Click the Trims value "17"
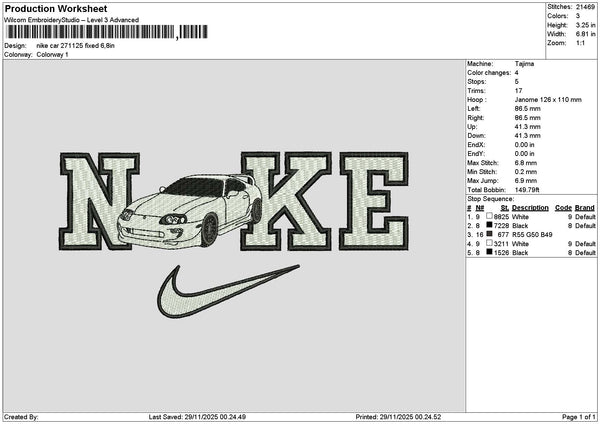The height and width of the screenshot is (424, 600). point(518,91)
